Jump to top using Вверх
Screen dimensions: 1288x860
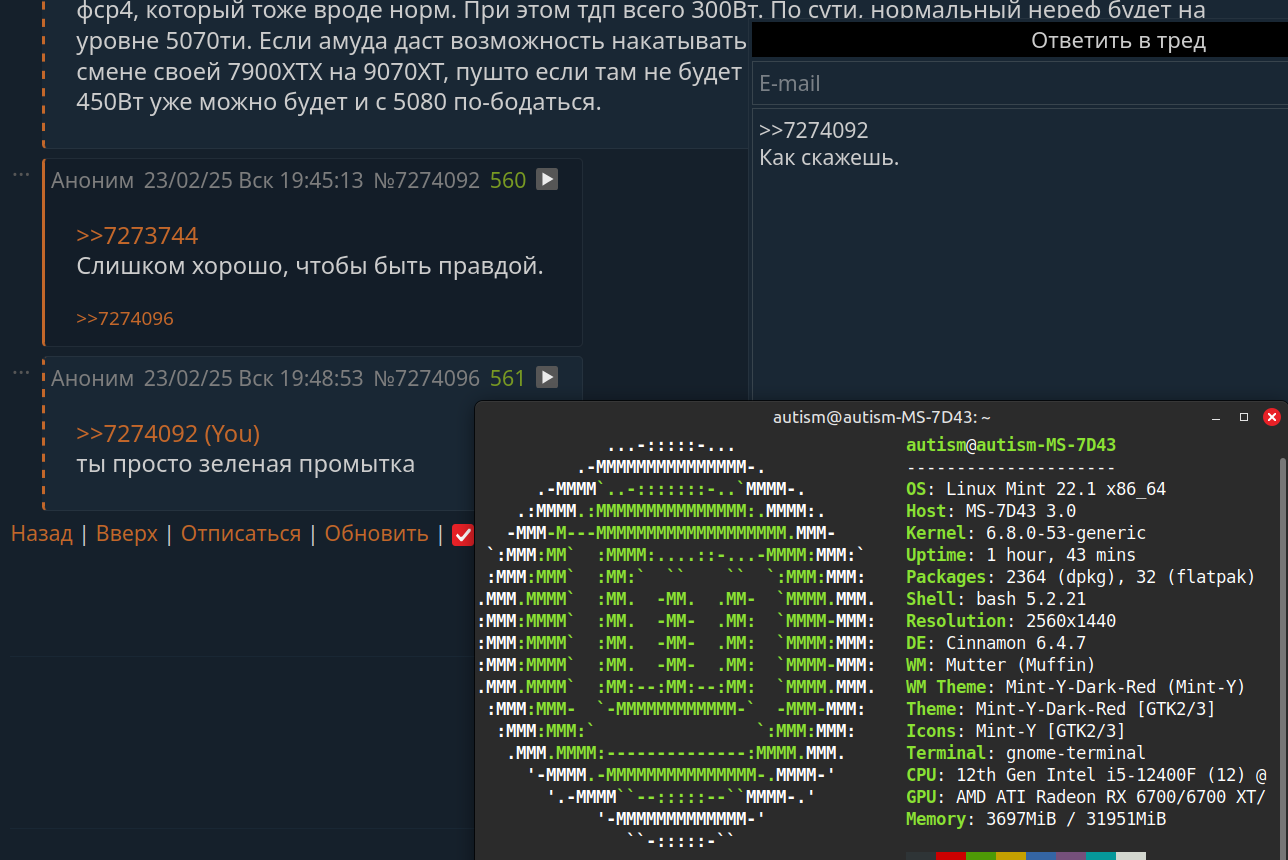127,534
